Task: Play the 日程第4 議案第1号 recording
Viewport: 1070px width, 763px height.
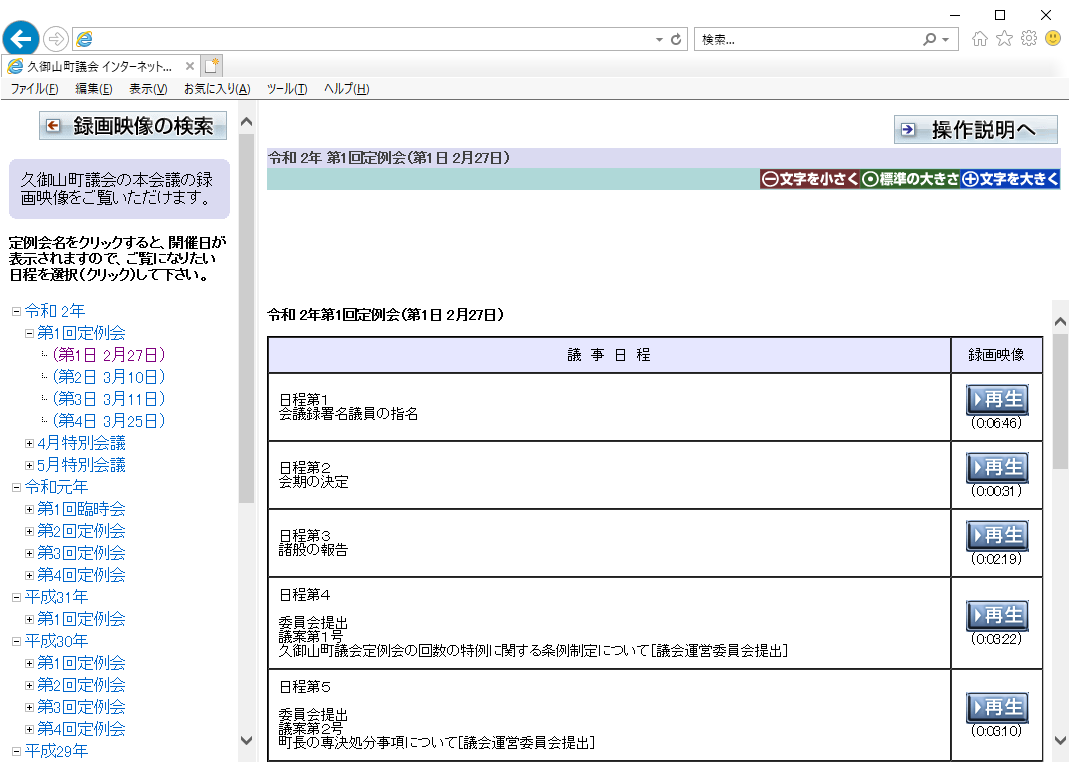Action: pyautogui.click(x=997, y=616)
